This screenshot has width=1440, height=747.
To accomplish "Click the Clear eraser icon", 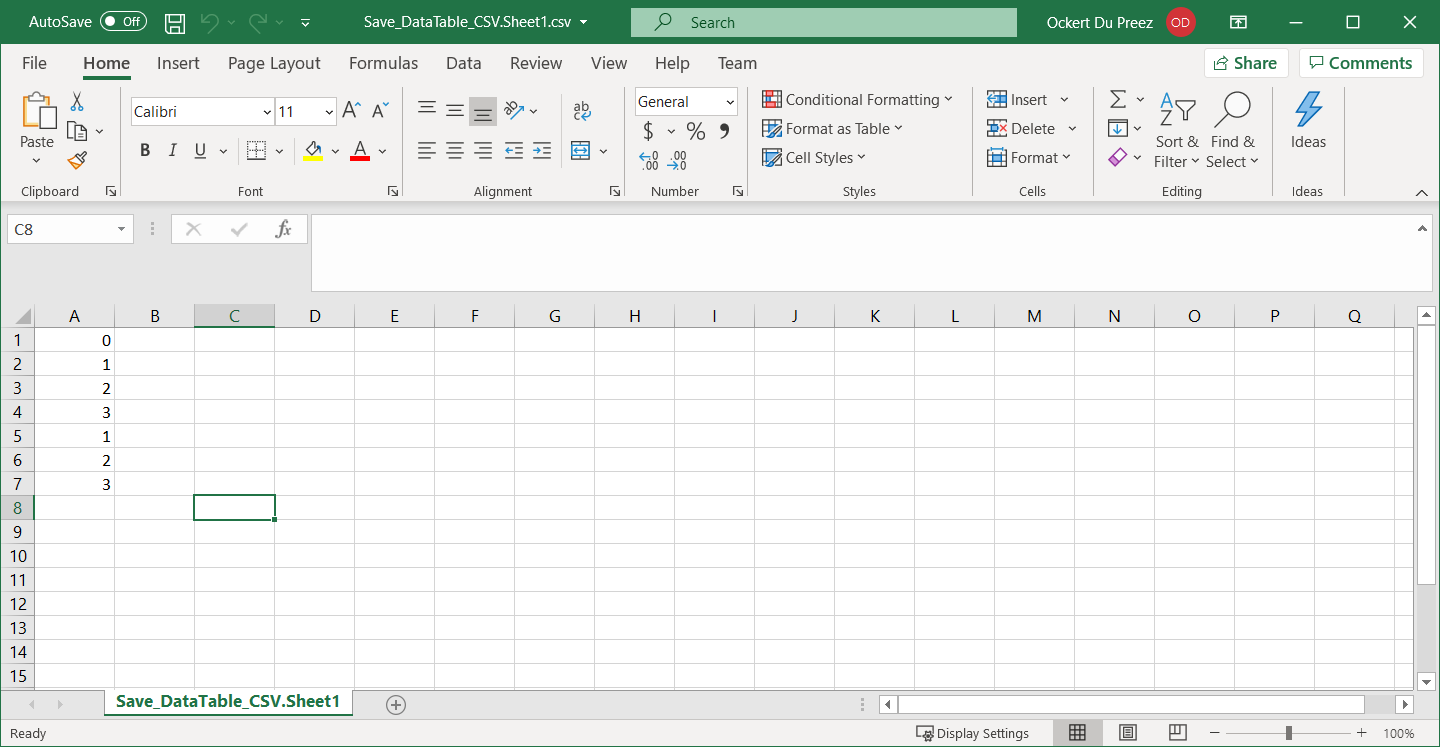I will pos(1118,157).
